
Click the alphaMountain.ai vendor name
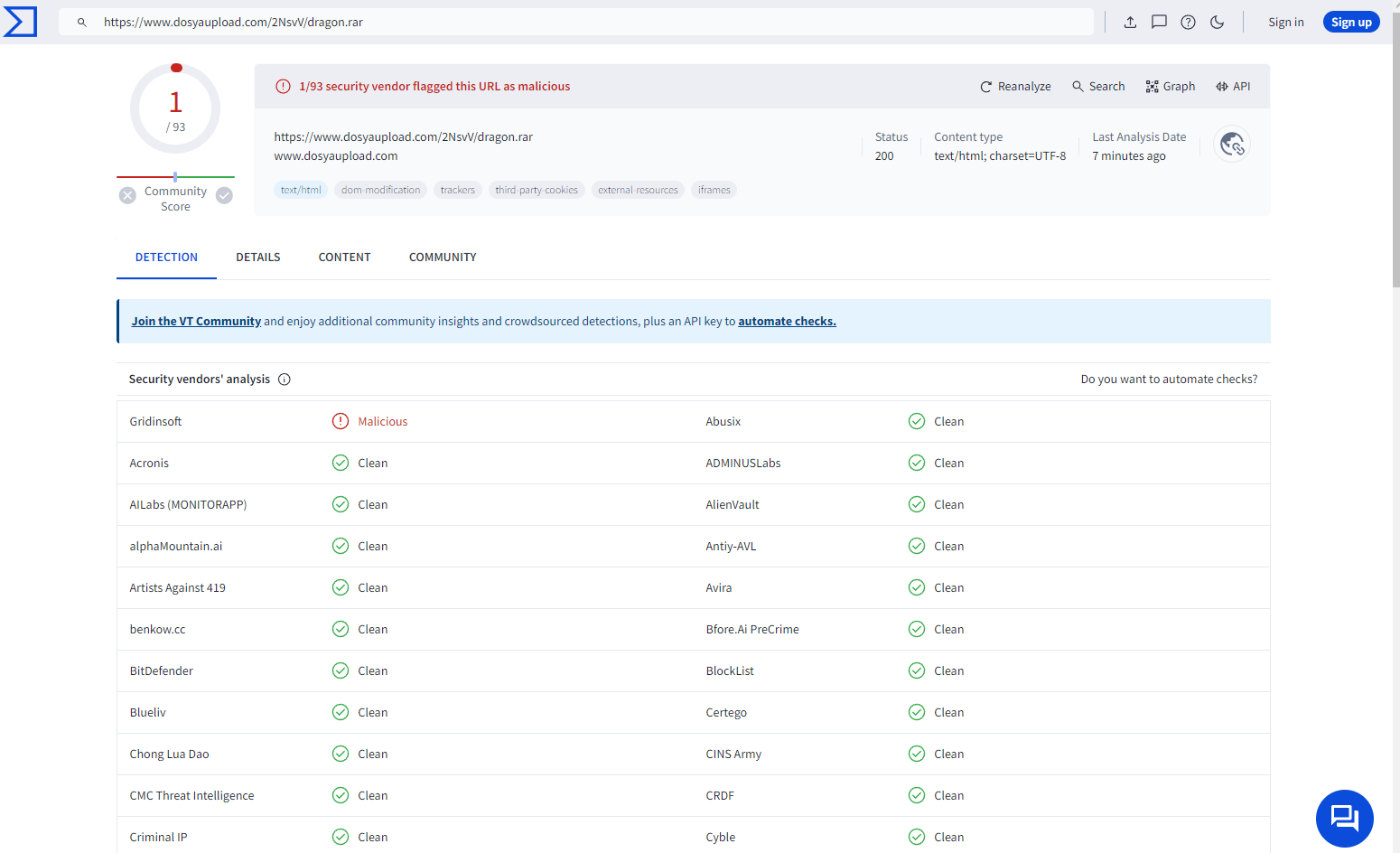coord(175,547)
